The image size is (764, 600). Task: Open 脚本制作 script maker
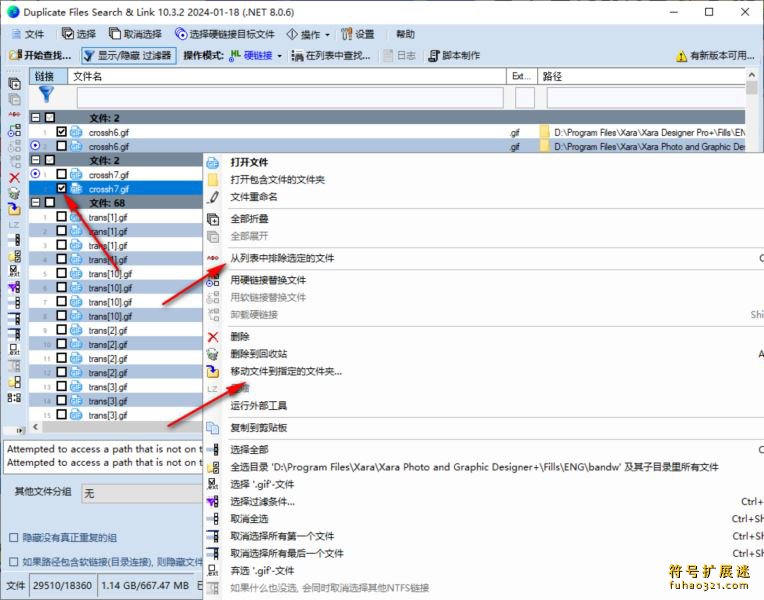(454, 56)
